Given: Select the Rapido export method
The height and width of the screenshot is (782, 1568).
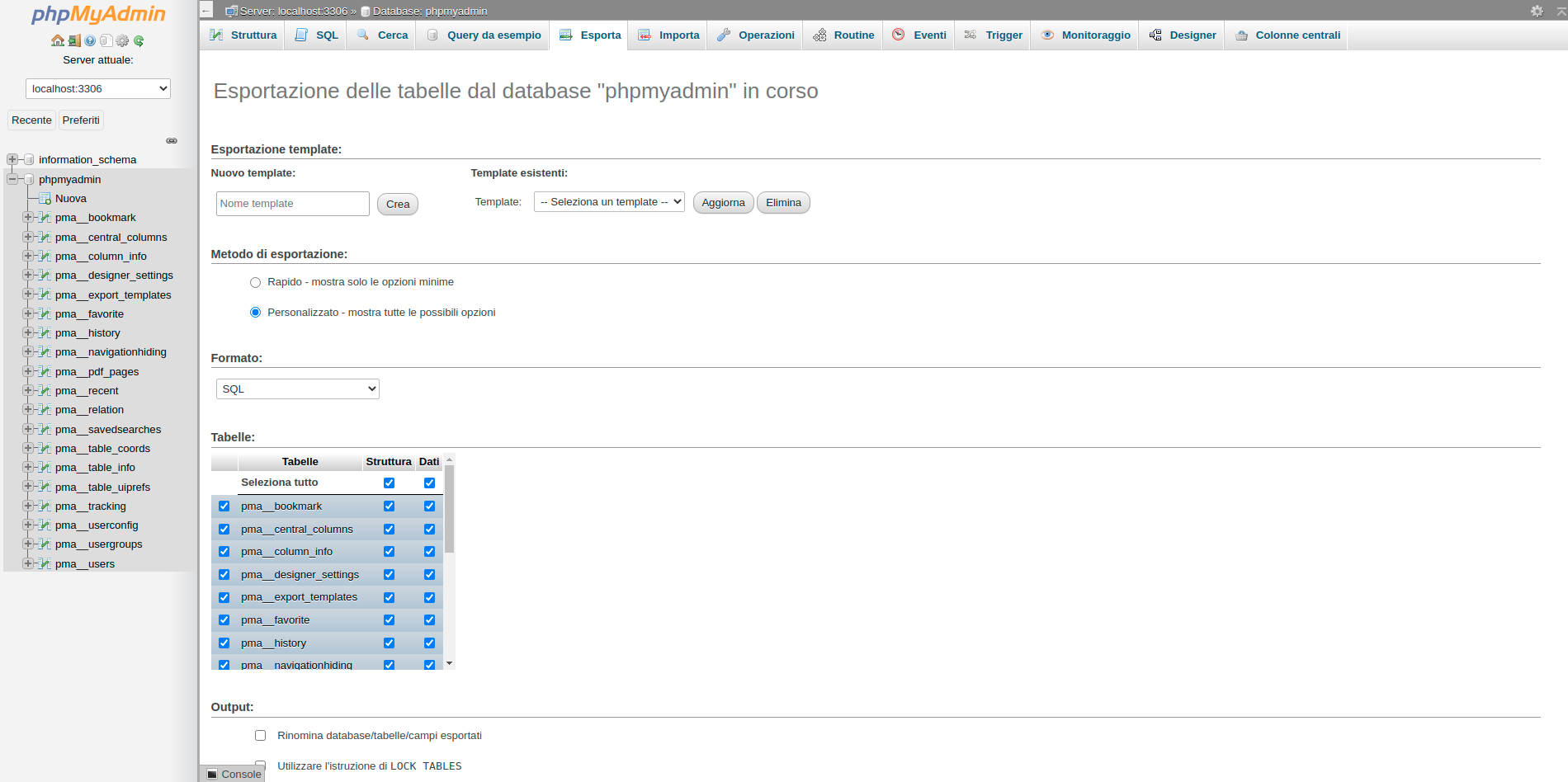Looking at the screenshot, I should point(255,282).
